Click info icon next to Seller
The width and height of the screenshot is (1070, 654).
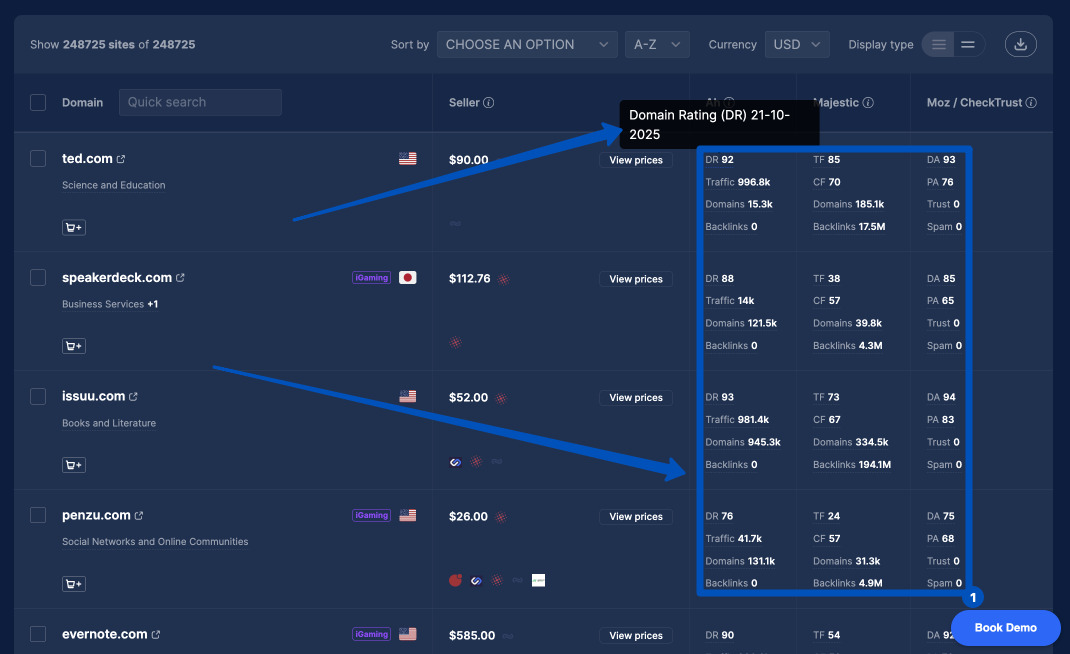(x=489, y=103)
